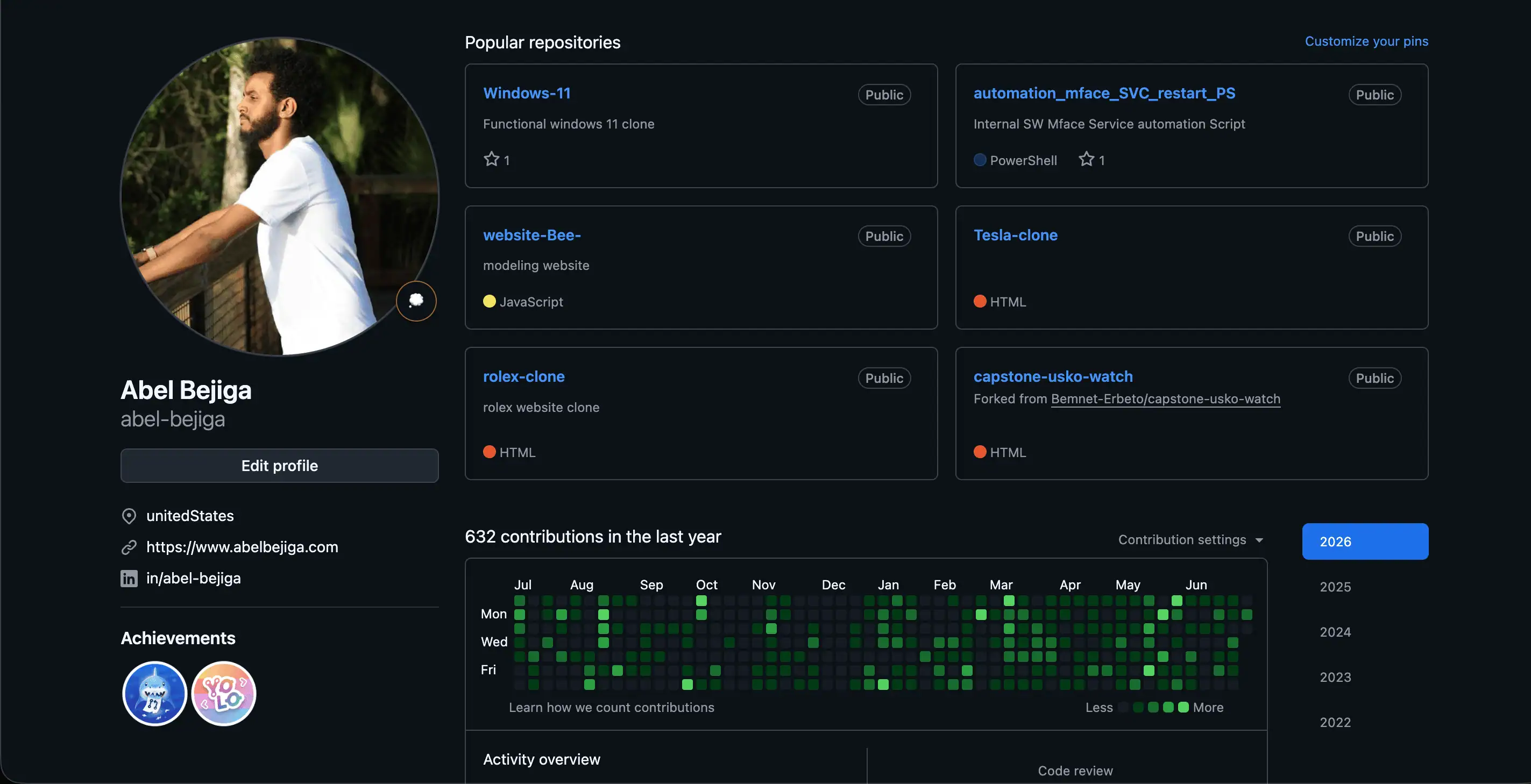Open the Tesla-clone repository

(1015, 235)
